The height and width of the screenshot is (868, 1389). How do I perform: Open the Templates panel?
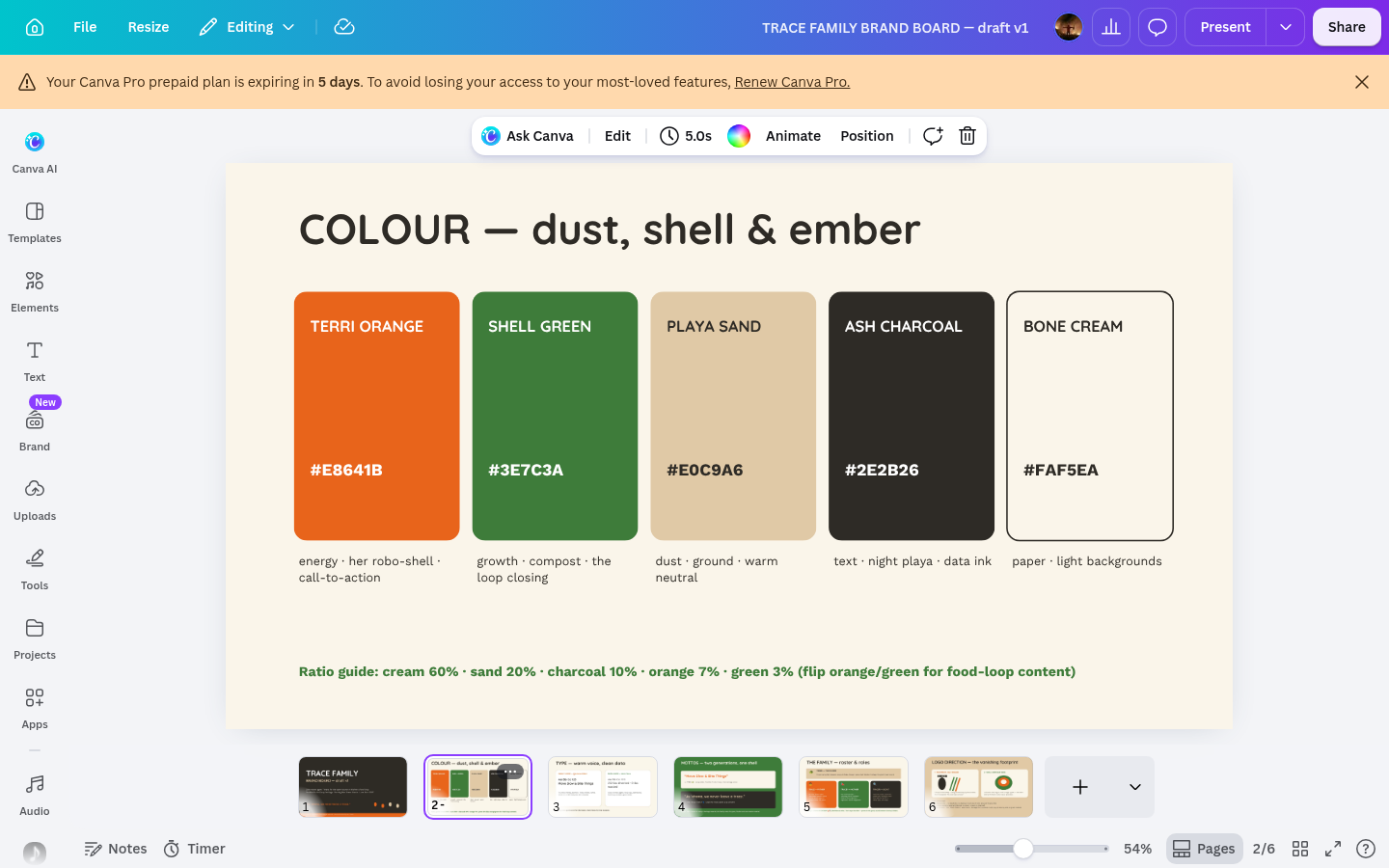(35, 222)
